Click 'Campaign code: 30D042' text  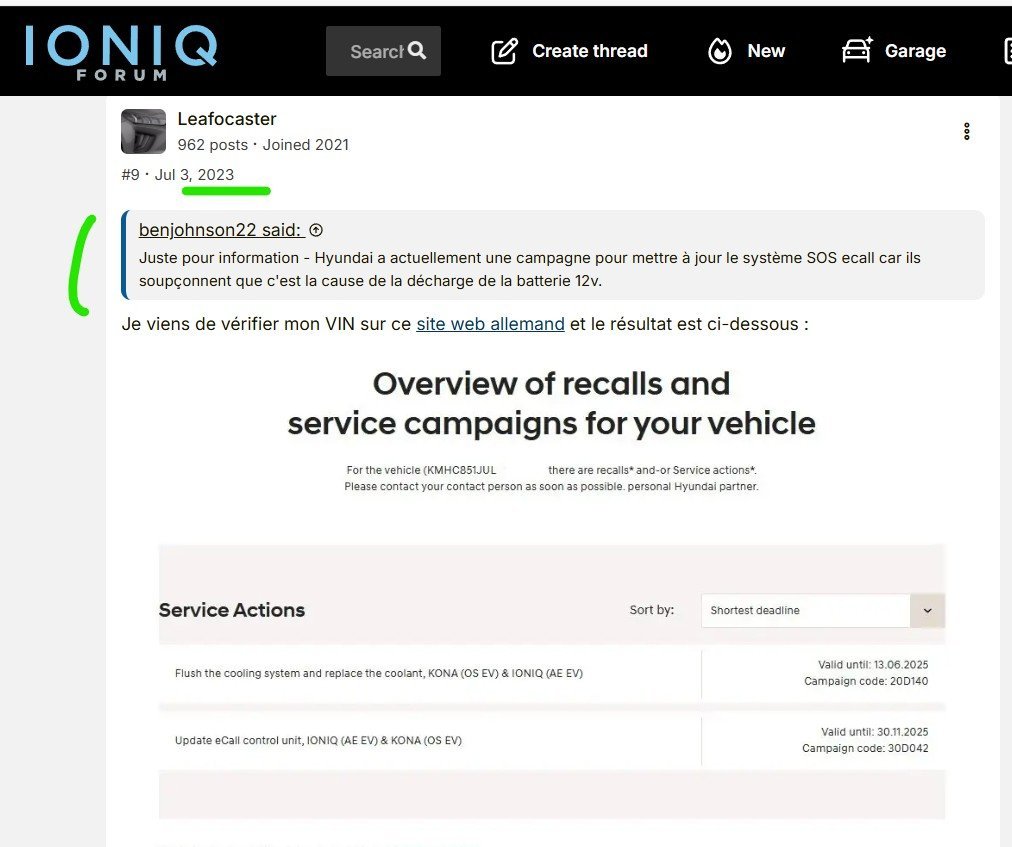pos(865,748)
